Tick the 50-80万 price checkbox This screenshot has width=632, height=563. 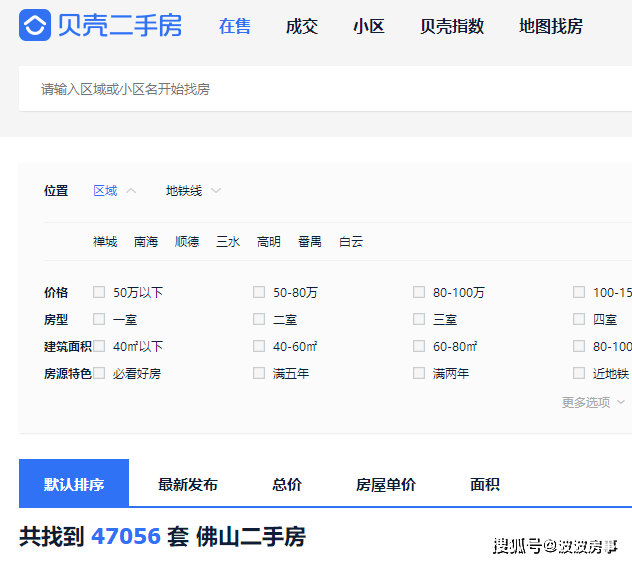[259, 292]
